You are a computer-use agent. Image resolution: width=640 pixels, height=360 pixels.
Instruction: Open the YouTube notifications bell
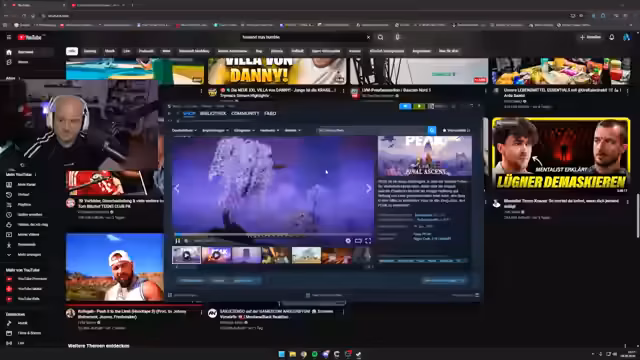[x=611, y=37]
